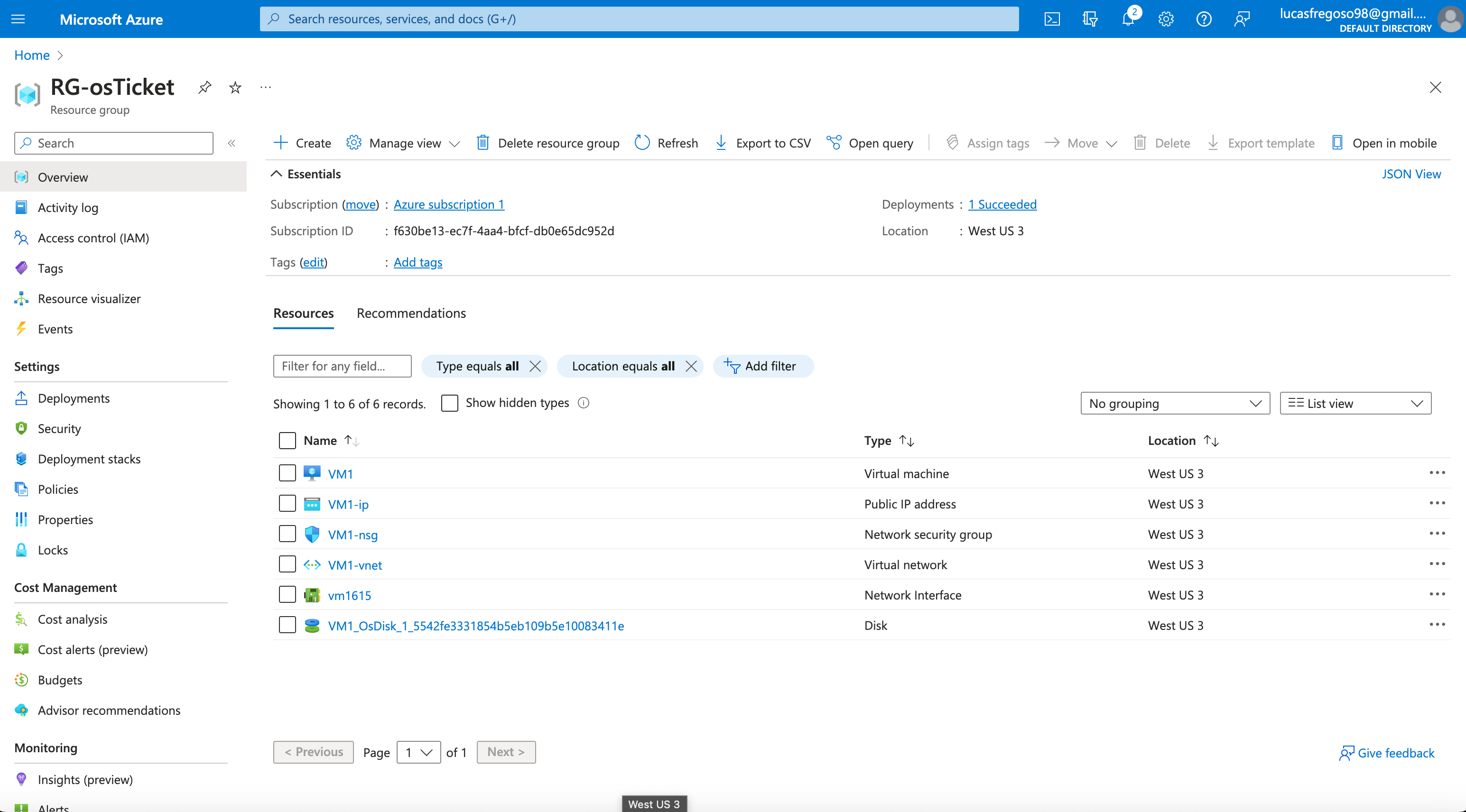Viewport: 1466px width, 812px height.
Task: Open Resource visualizer from the sidebar
Action: (x=89, y=298)
